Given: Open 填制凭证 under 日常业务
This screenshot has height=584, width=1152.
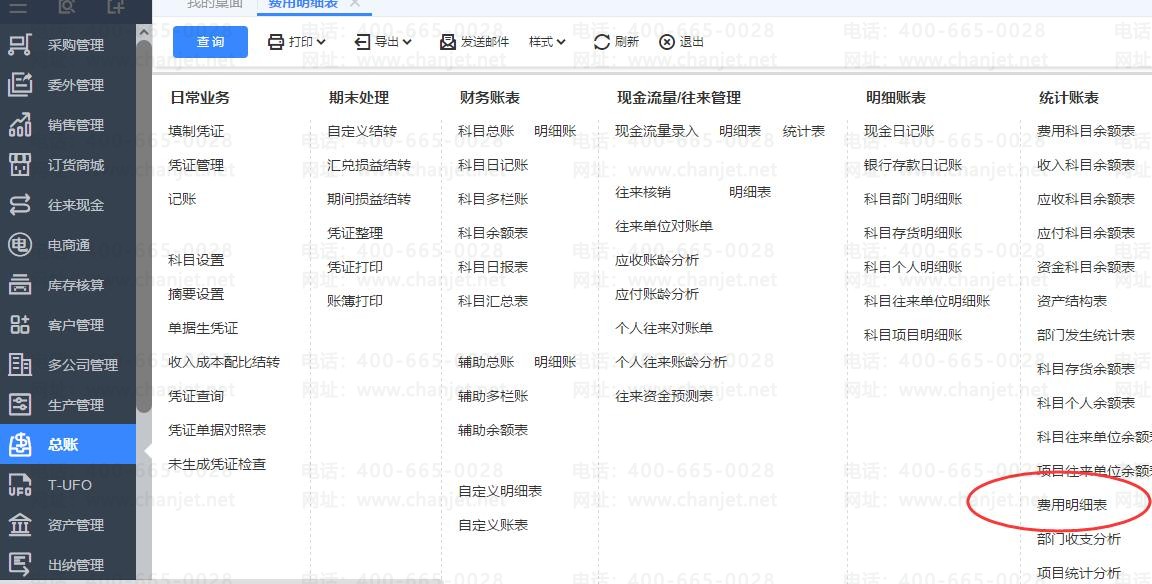Looking at the screenshot, I should click(x=196, y=131).
